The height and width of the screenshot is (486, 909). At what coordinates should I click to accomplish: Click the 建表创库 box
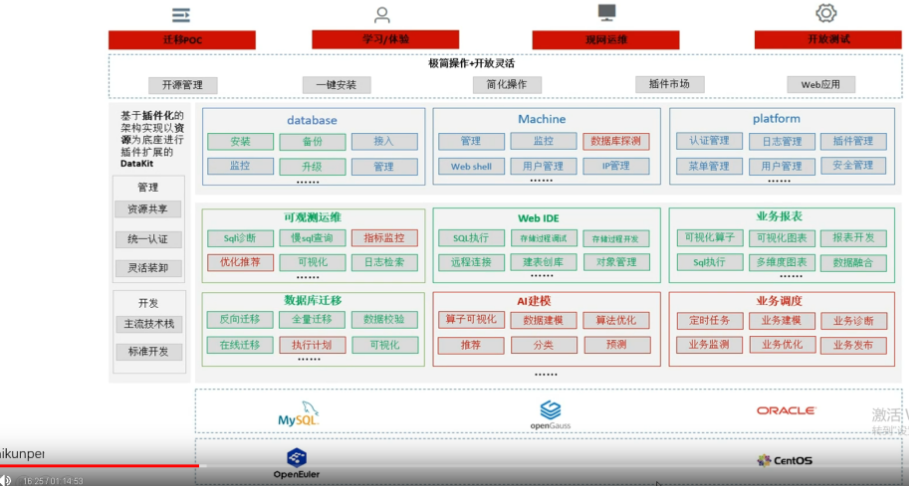click(544, 263)
